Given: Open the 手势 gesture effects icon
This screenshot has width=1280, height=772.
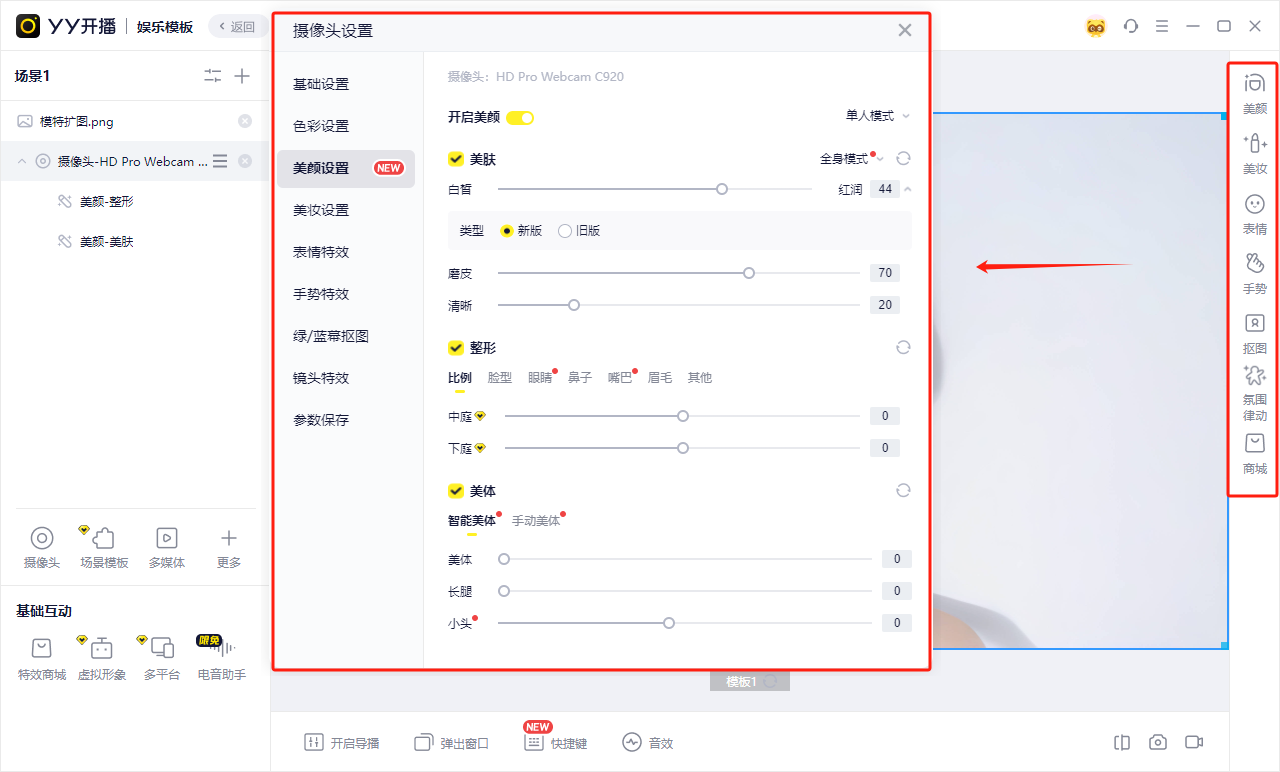Looking at the screenshot, I should tap(1254, 273).
